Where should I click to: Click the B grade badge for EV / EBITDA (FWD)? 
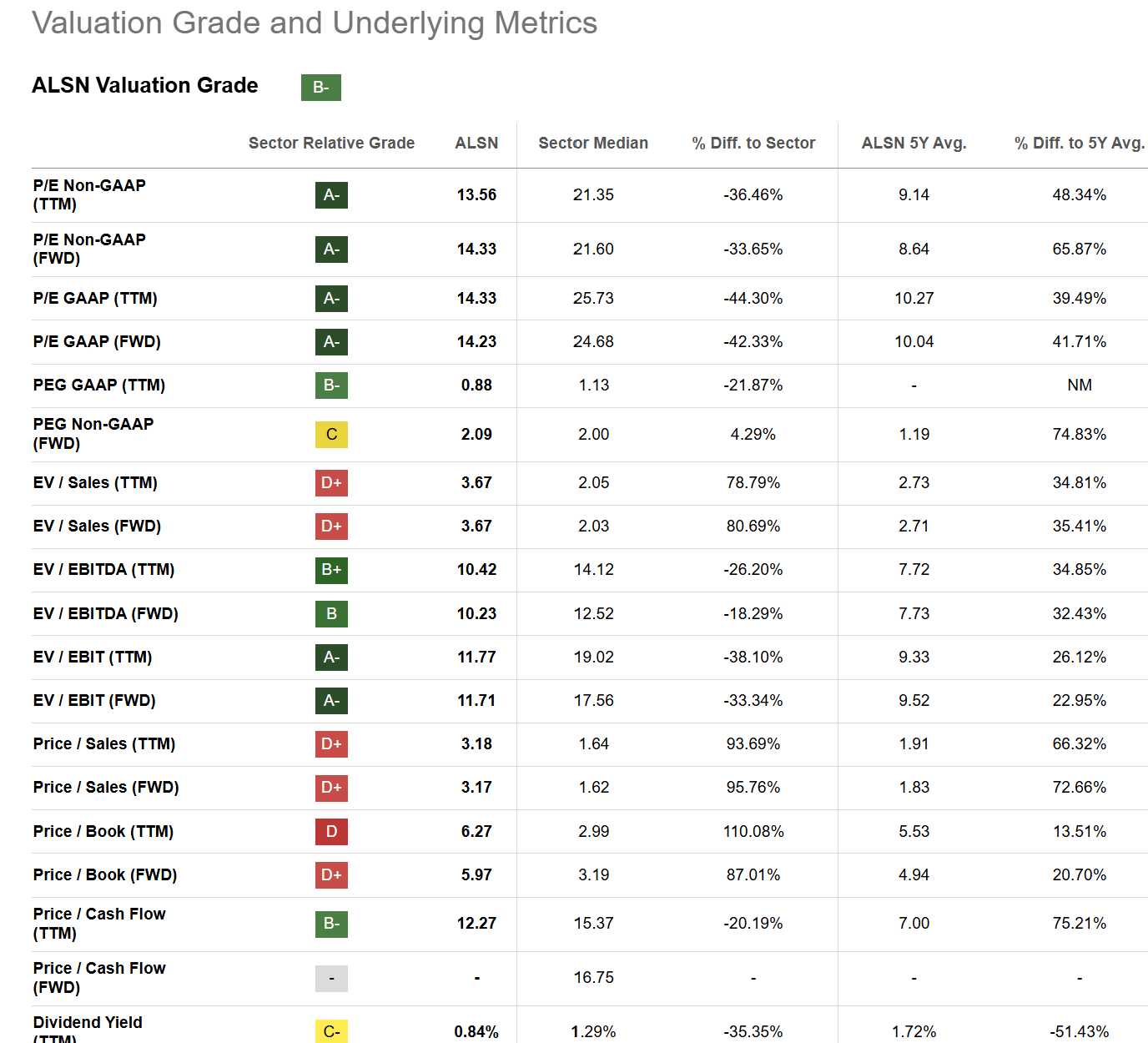331,614
